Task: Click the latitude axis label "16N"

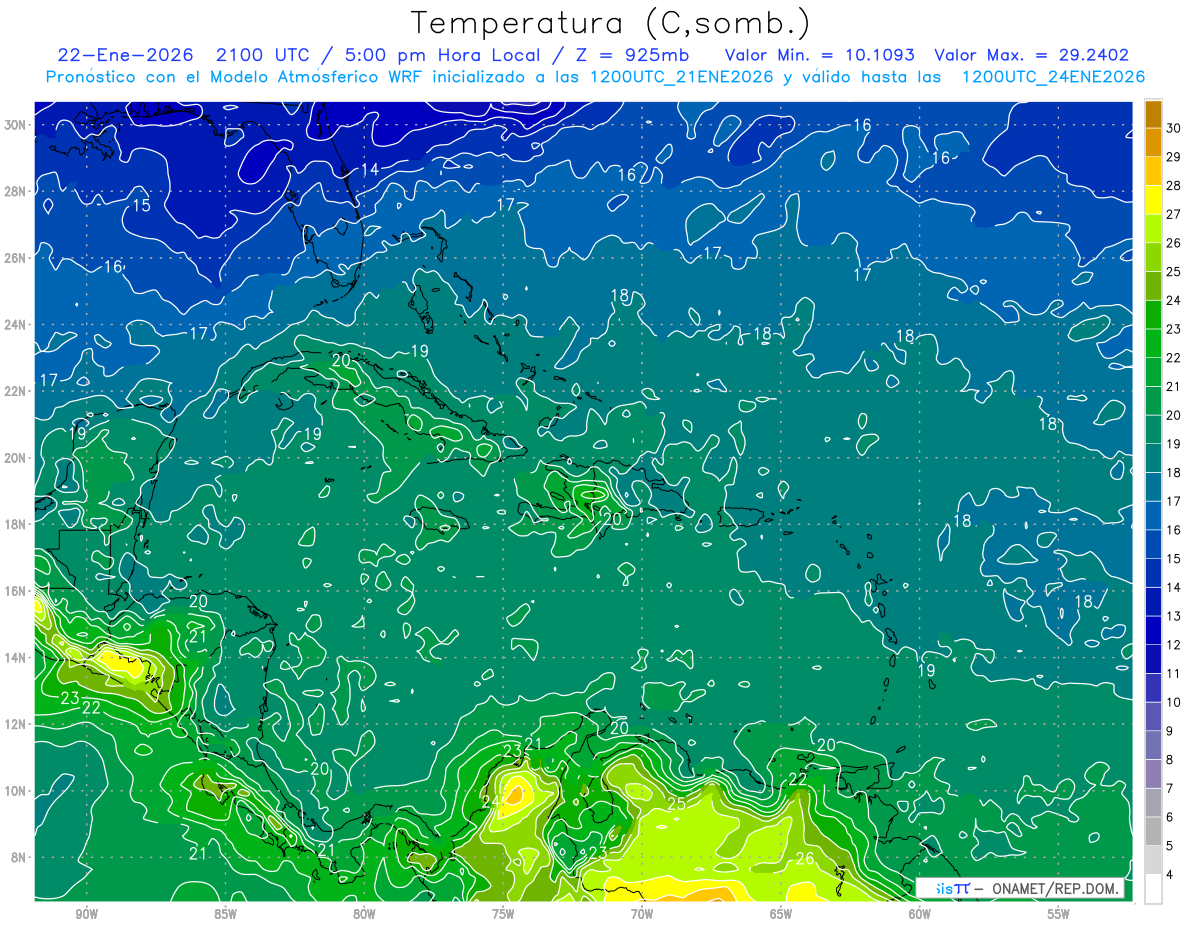Action: [16, 590]
